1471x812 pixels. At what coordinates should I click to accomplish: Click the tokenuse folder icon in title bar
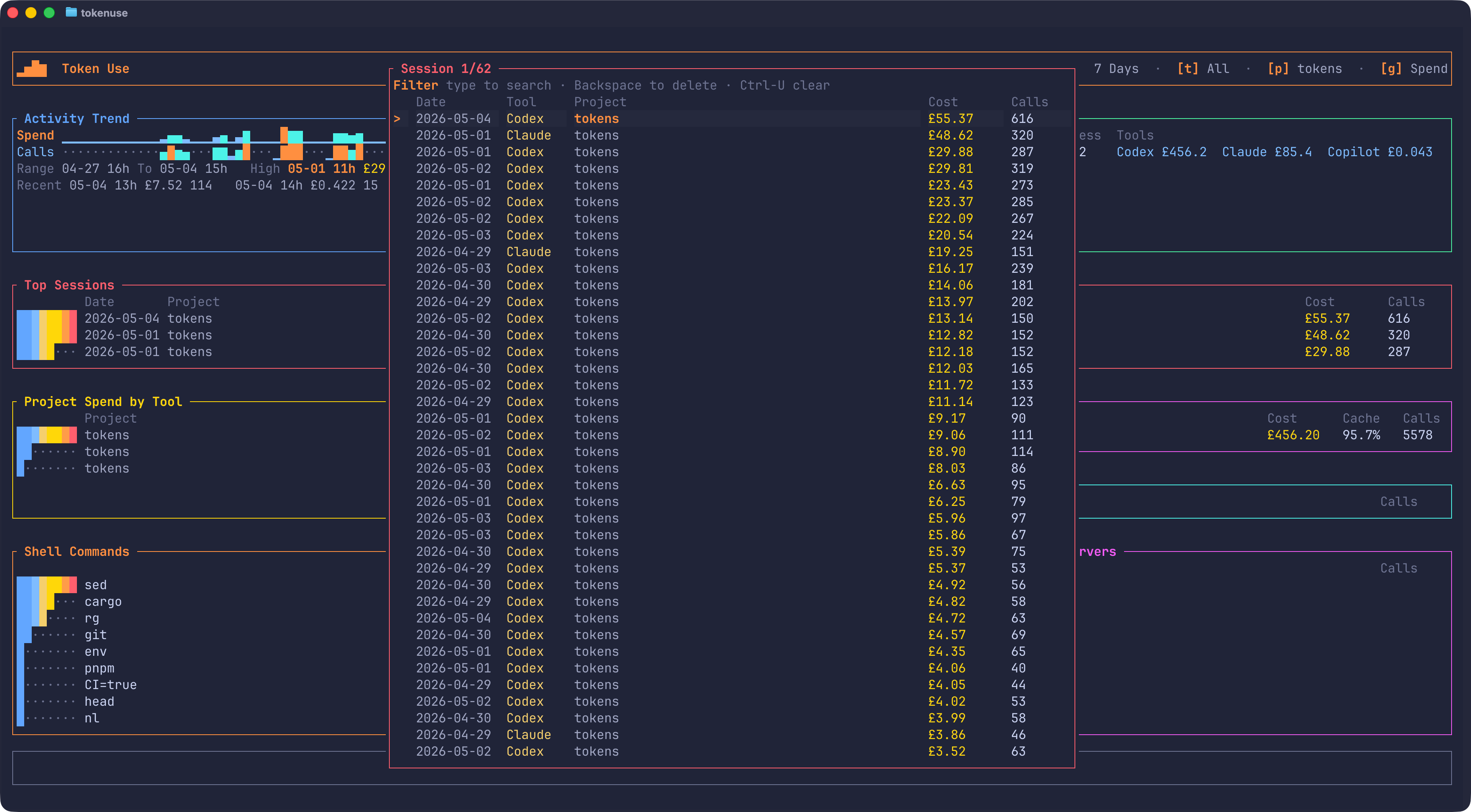71,13
